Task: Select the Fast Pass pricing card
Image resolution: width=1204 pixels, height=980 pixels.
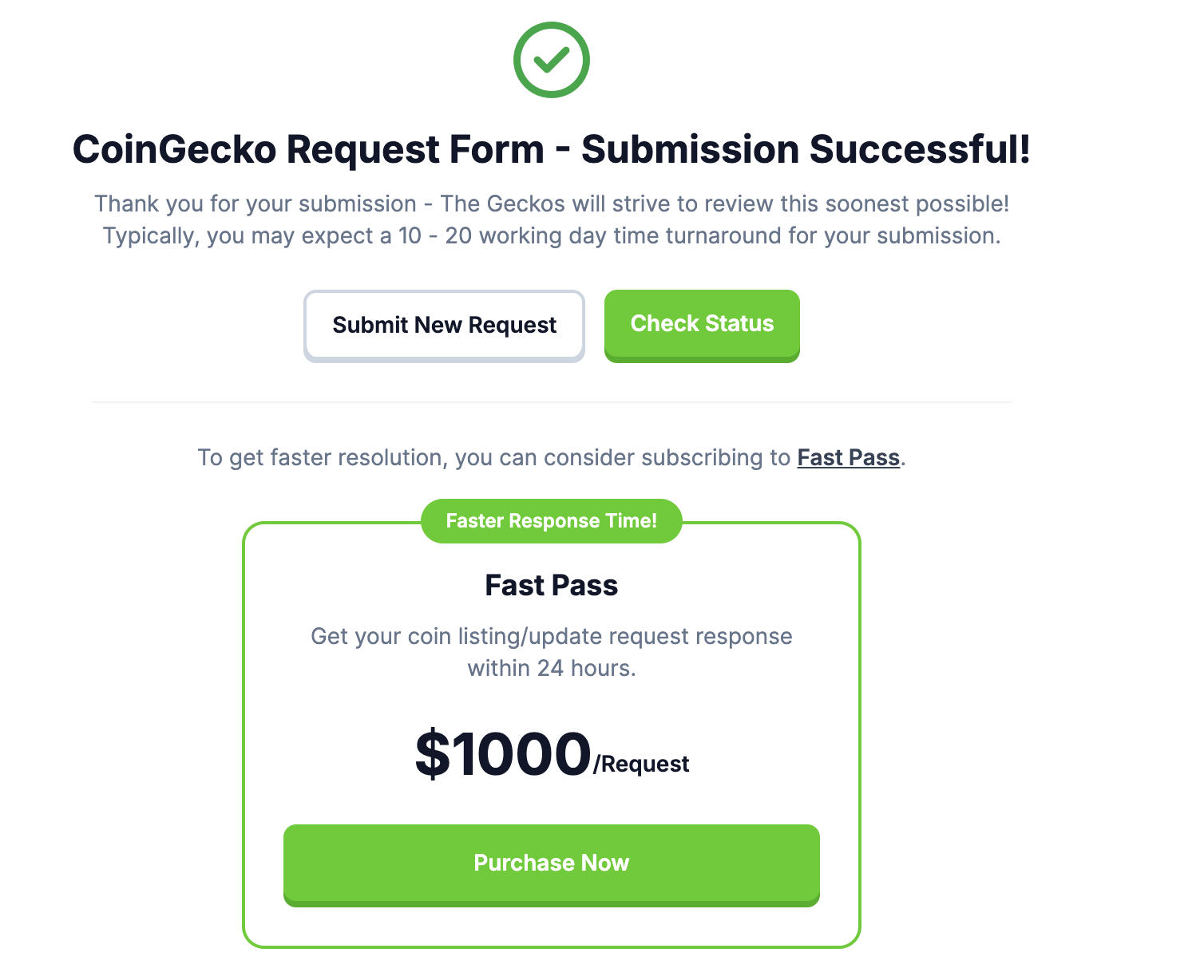Action: point(551,734)
